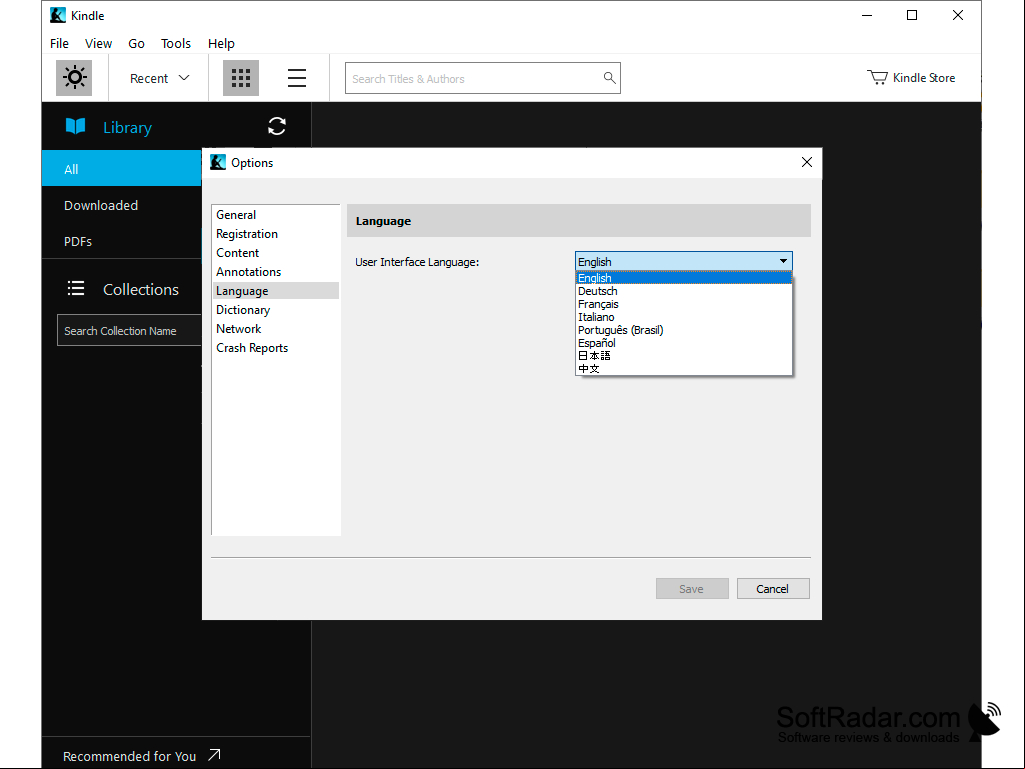Open the View menu
This screenshot has height=769, width=1025.
click(98, 43)
